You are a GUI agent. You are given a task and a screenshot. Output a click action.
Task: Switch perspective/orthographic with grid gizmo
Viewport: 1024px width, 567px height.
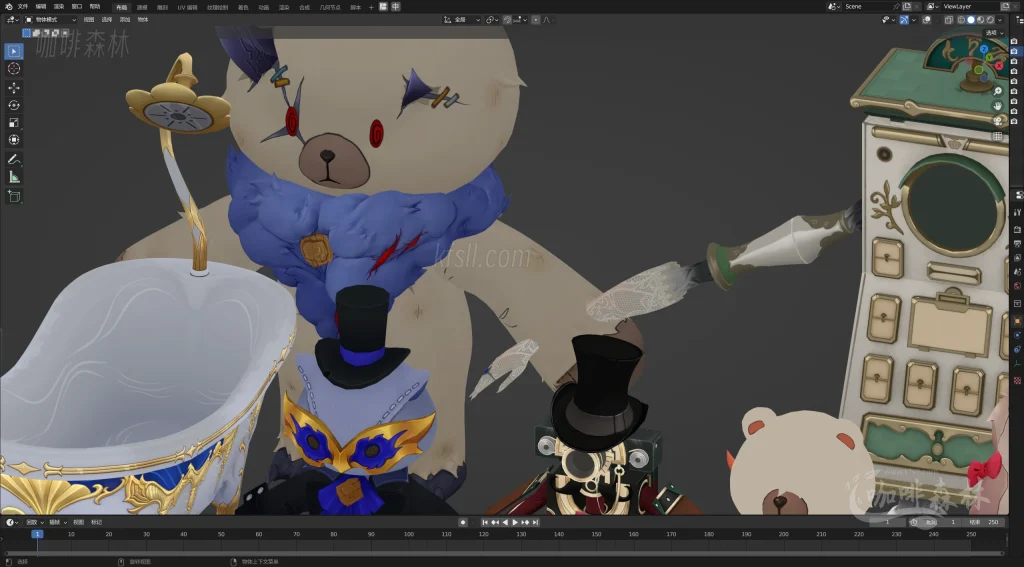998,136
